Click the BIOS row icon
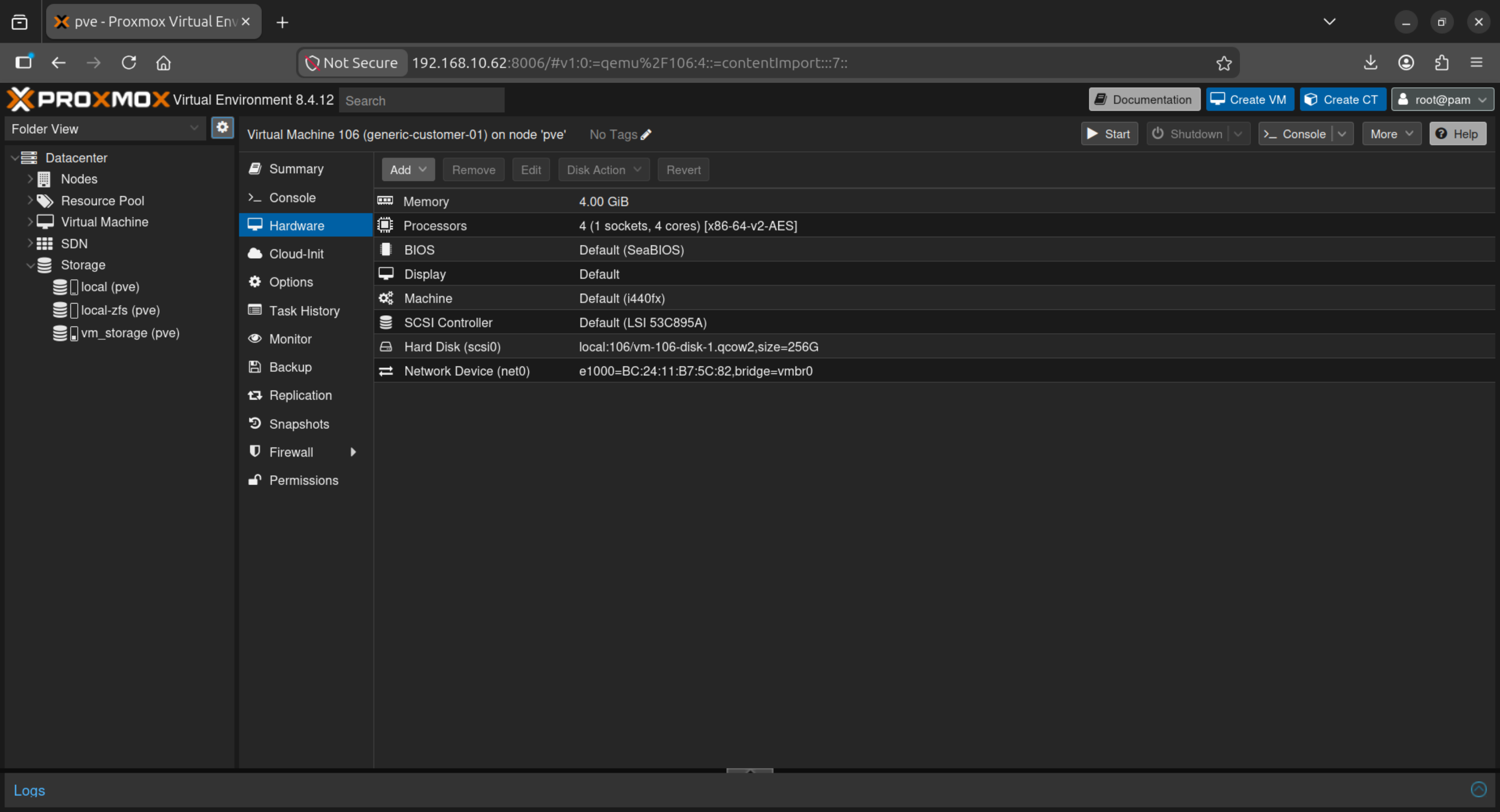The image size is (1500, 812). point(385,250)
